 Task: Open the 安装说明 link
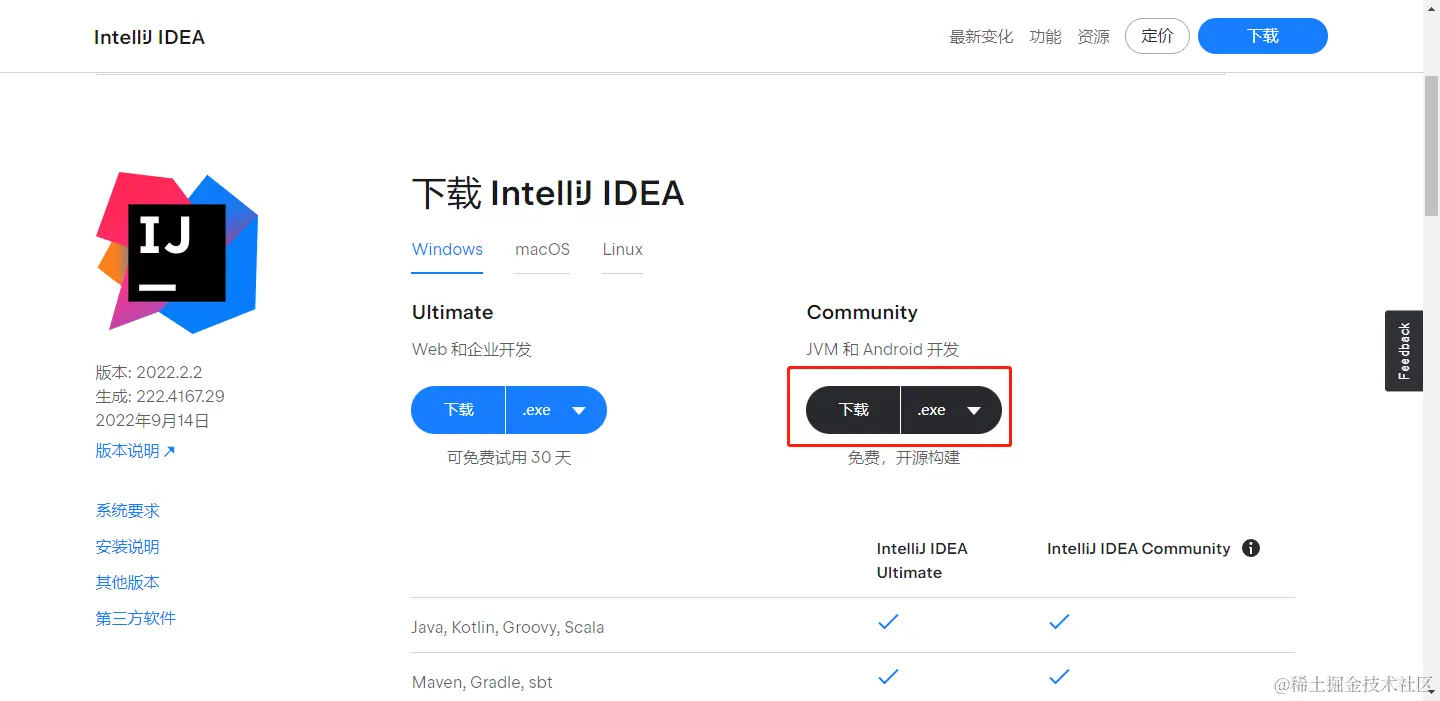[x=127, y=547]
